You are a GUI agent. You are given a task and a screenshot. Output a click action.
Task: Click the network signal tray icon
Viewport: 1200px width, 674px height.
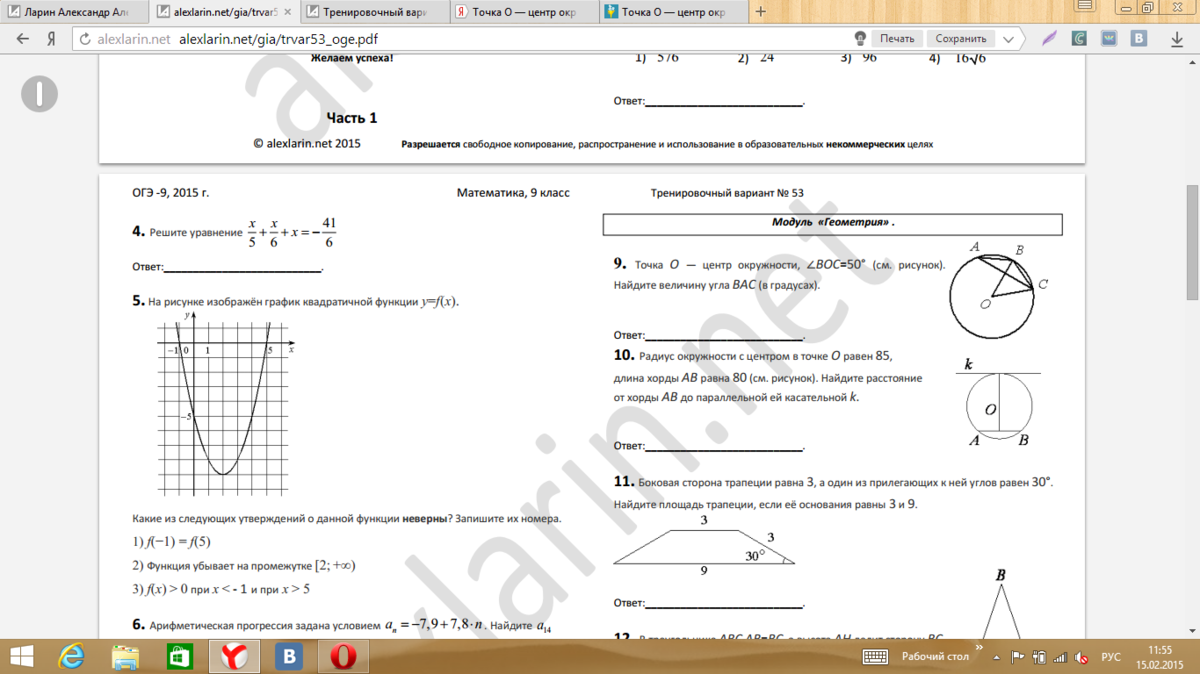pyautogui.click(x=1062, y=657)
